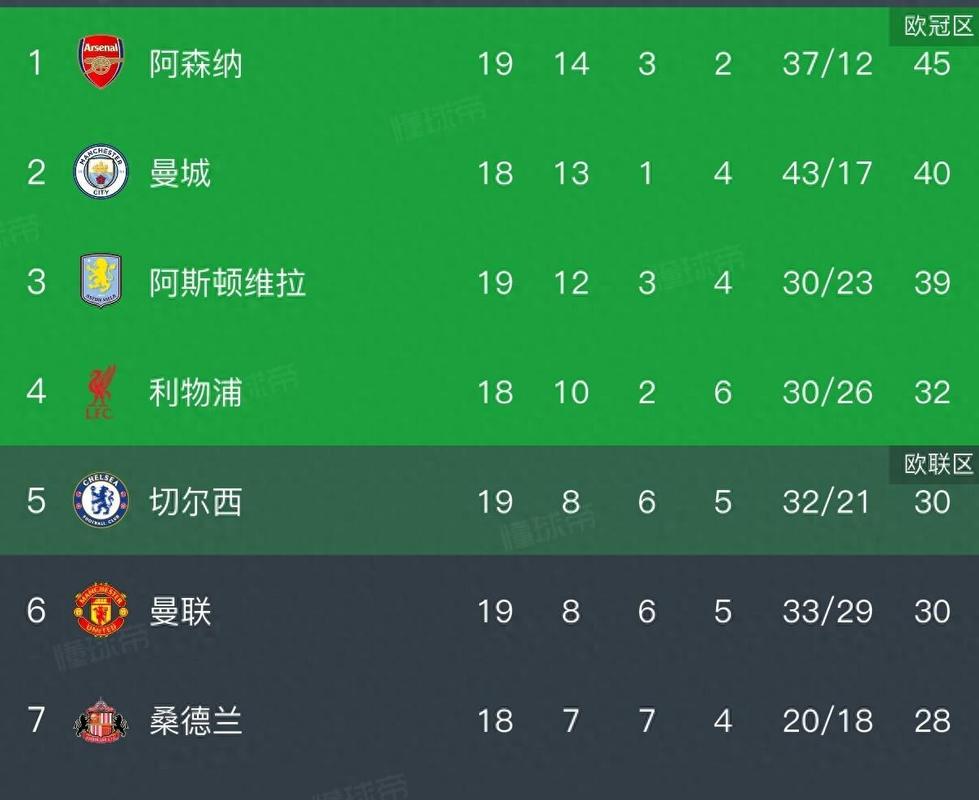Tap the 桑德兰 team name
Screen dimensions: 979x800
[x=196, y=720]
